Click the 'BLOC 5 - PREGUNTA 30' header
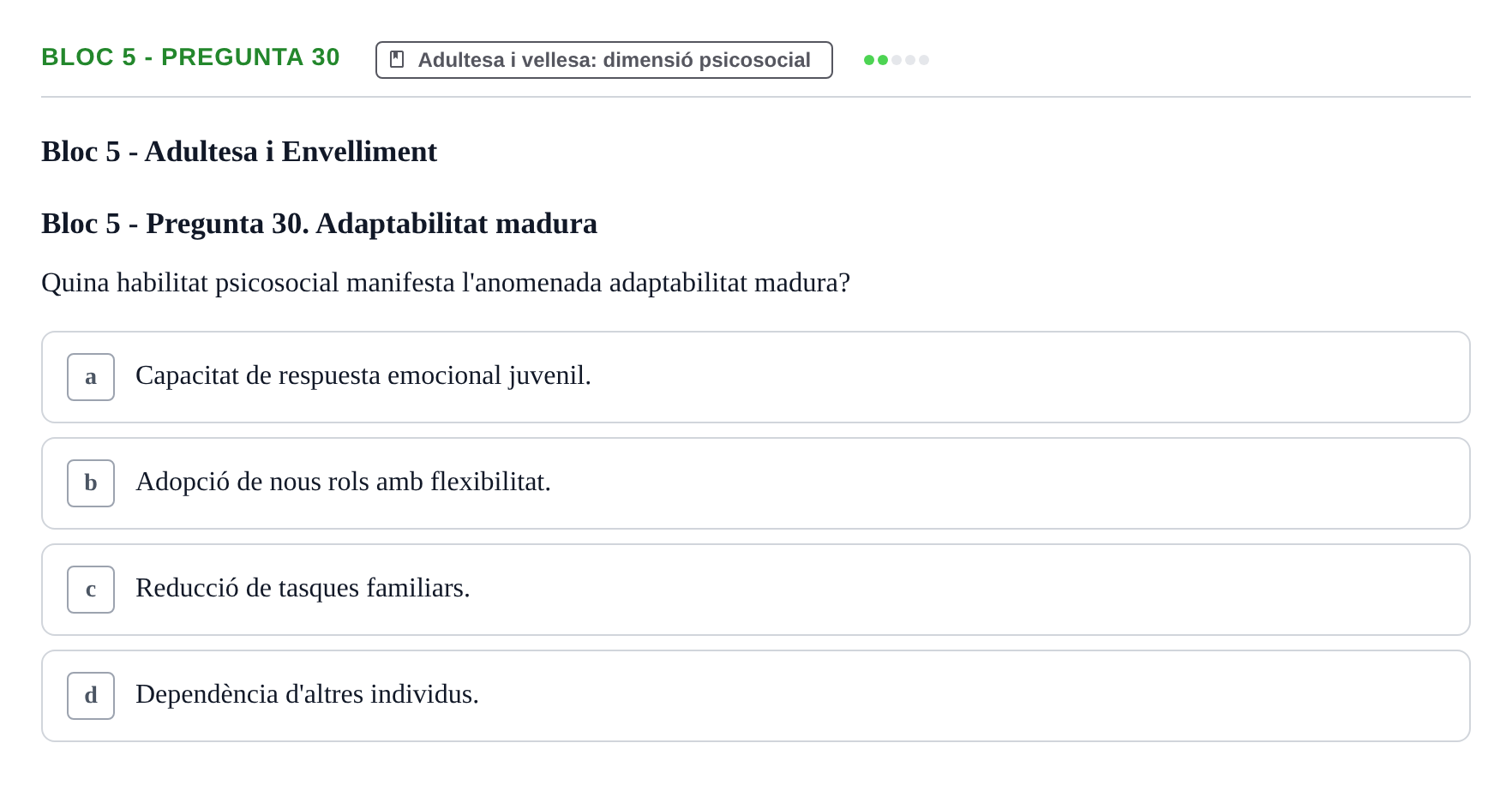The image size is (1512, 785). coord(190,57)
